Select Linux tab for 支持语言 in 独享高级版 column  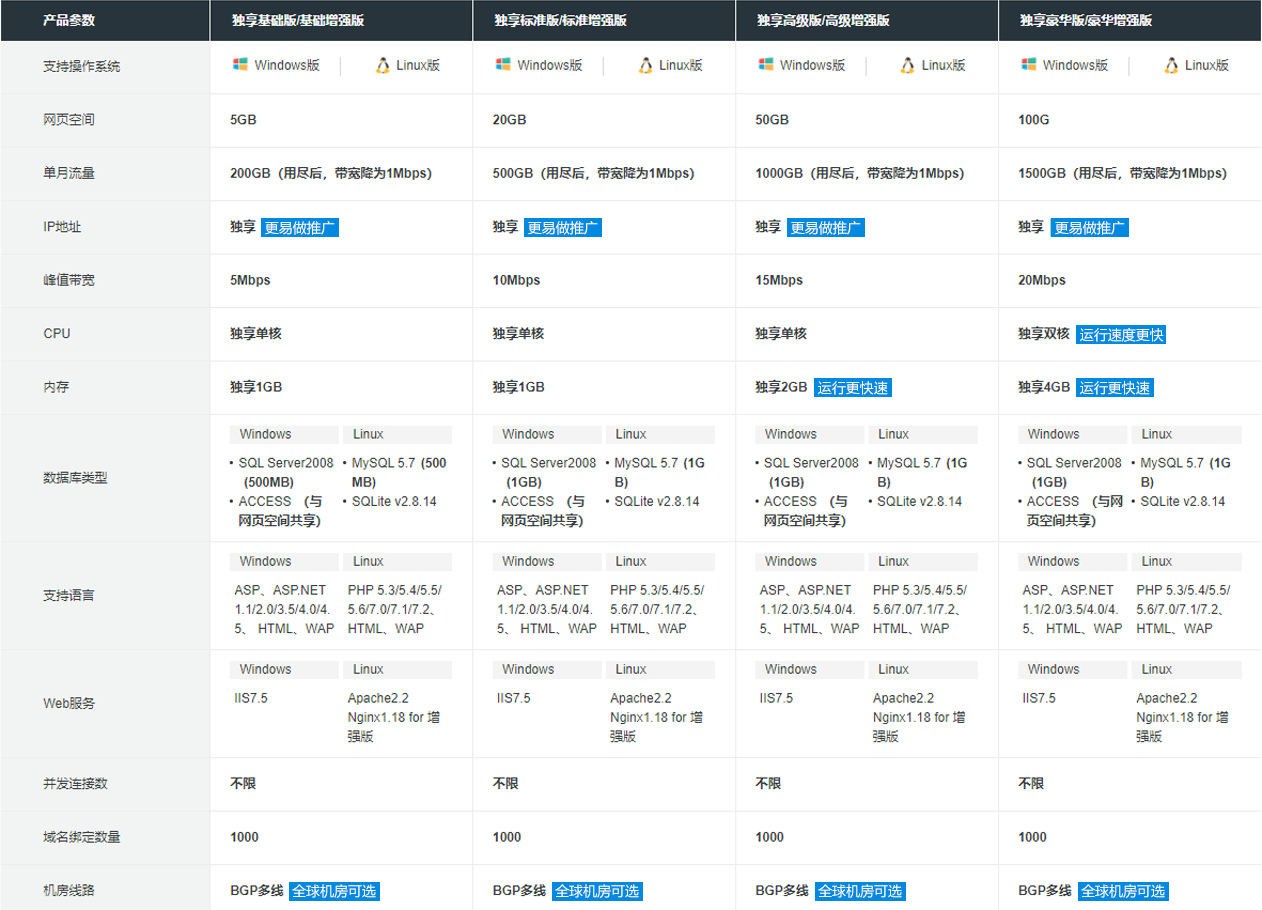click(x=923, y=561)
